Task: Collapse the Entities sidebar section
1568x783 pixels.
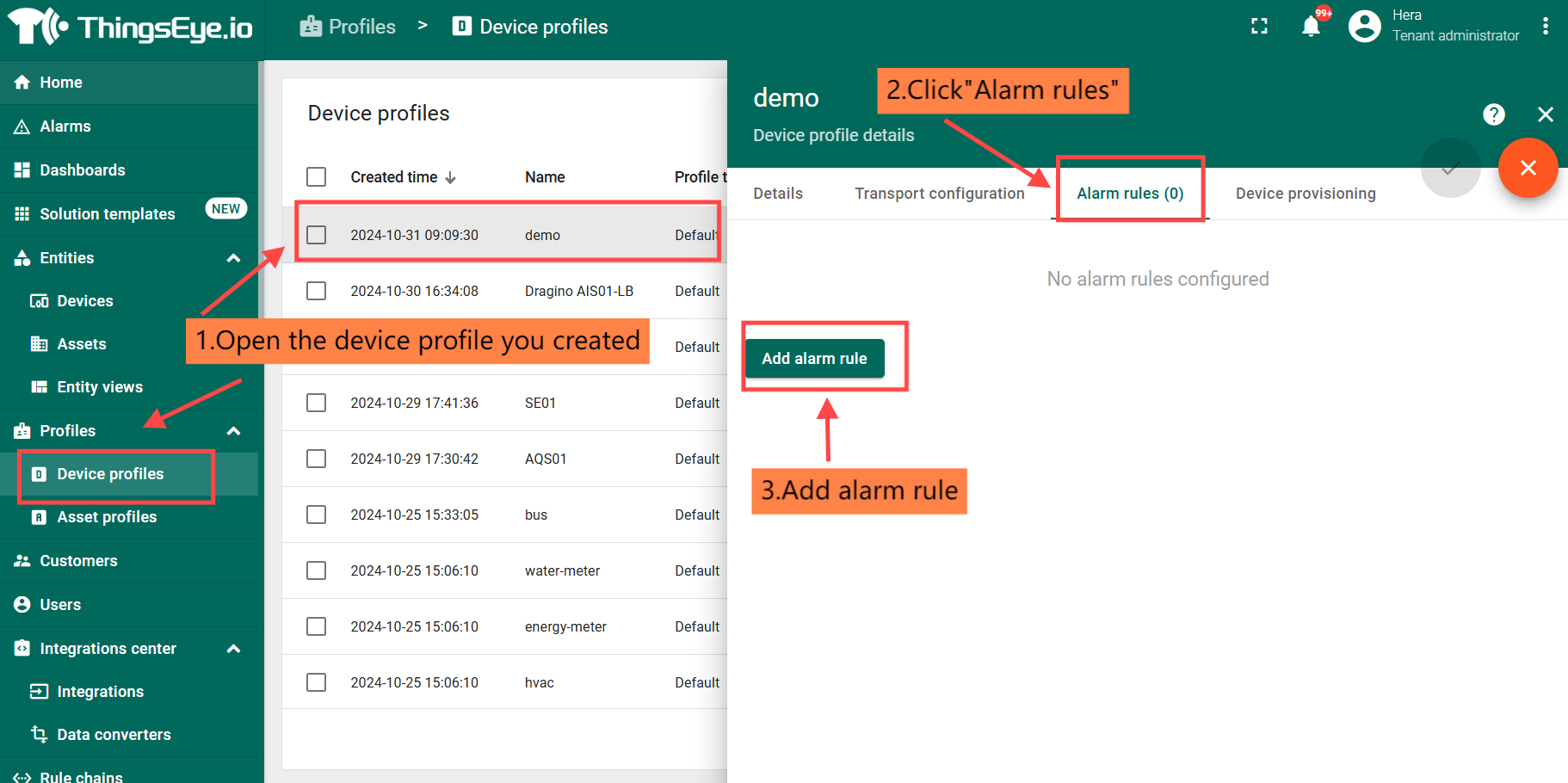Action: click(x=233, y=258)
